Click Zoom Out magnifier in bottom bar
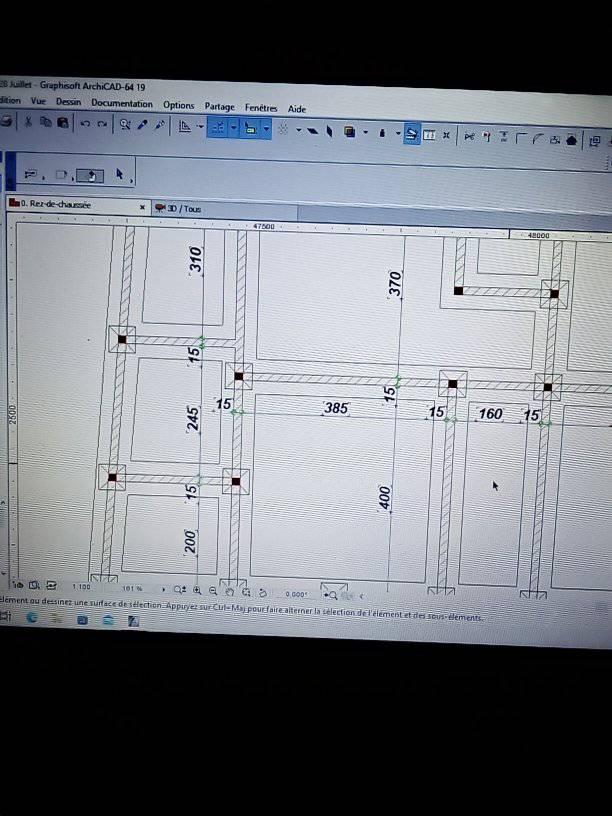The width and height of the screenshot is (612, 816). pyautogui.click(x=213, y=591)
